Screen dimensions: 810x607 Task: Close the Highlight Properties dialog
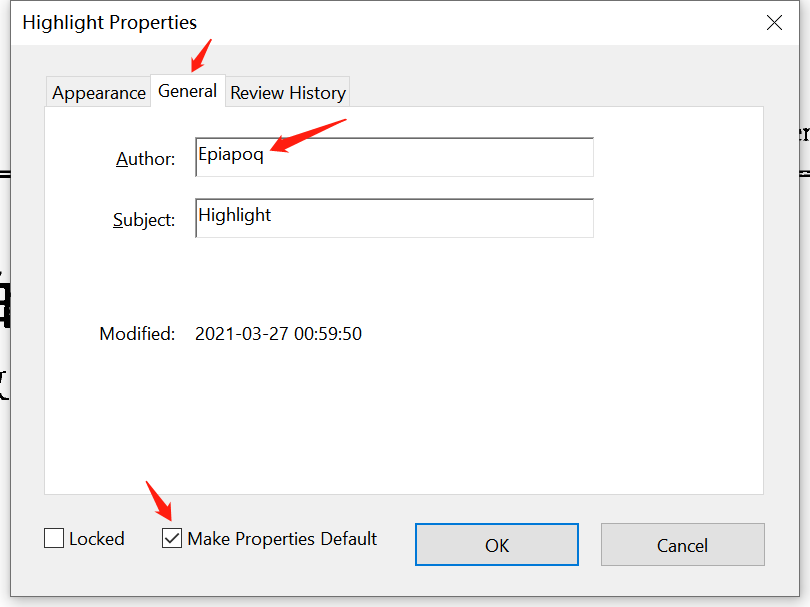click(x=774, y=22)
